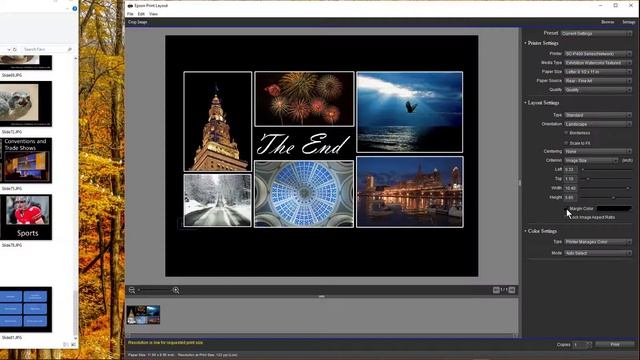Switch to the Settings panel tab
The width and height of the screenshot is (640, 360).
pyautogui.click(x=629, y=22)
